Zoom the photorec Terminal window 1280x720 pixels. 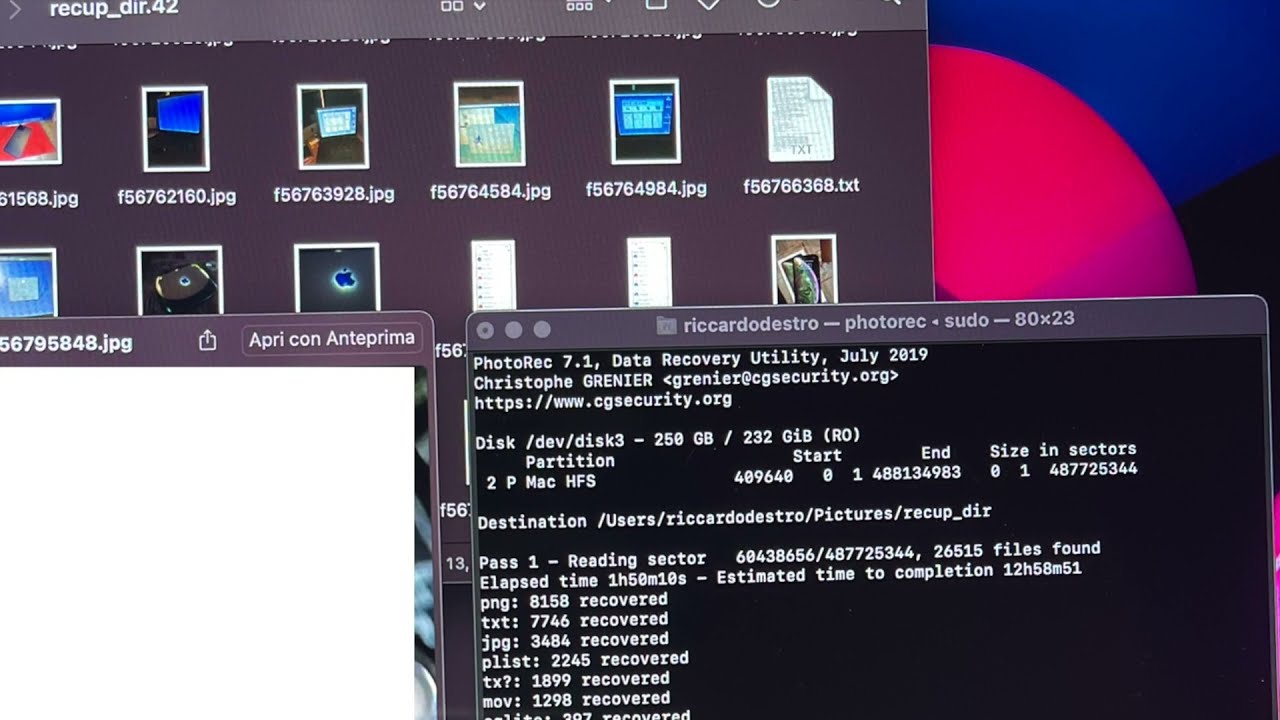542,329
